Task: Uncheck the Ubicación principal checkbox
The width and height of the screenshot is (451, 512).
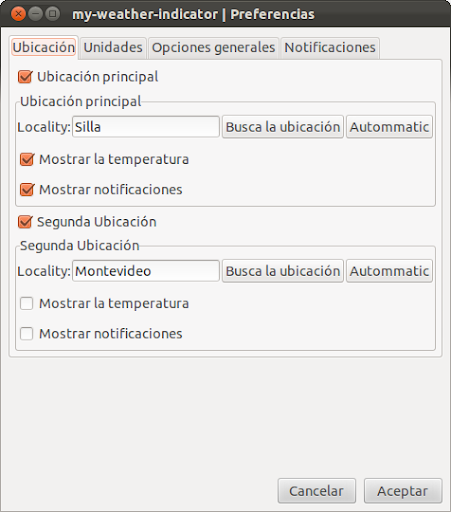Action: (25, 77)
